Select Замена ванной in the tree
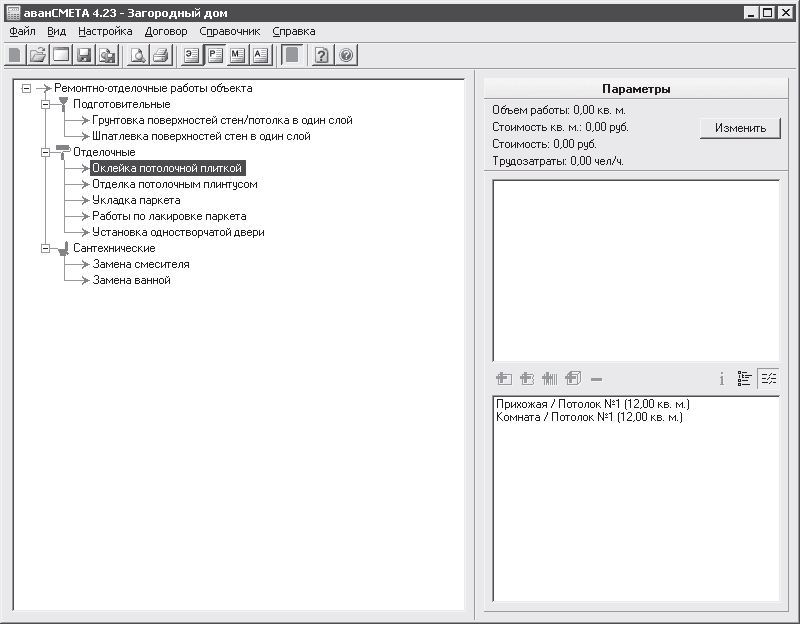The image size is (800, 624). [x=131, y=280]
